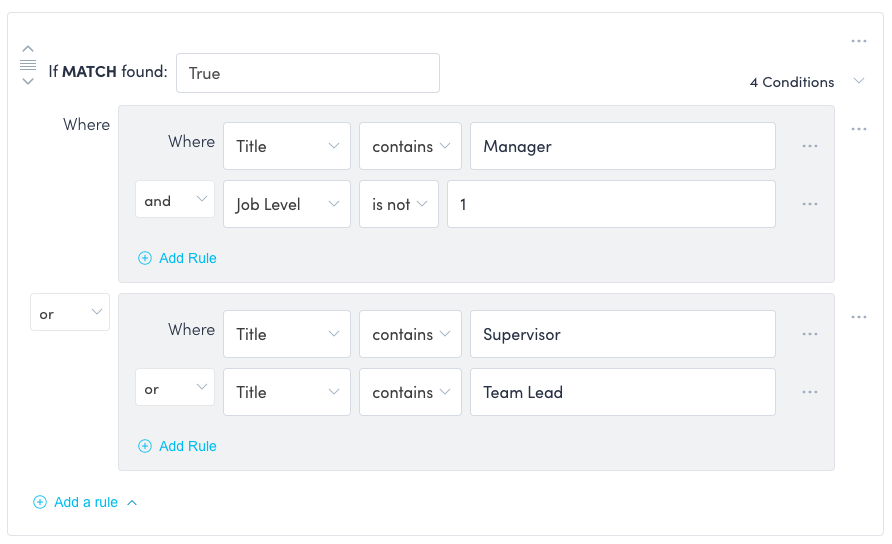Open the second rule group's more options menu
892x544 pixels.
coord(859,317)
